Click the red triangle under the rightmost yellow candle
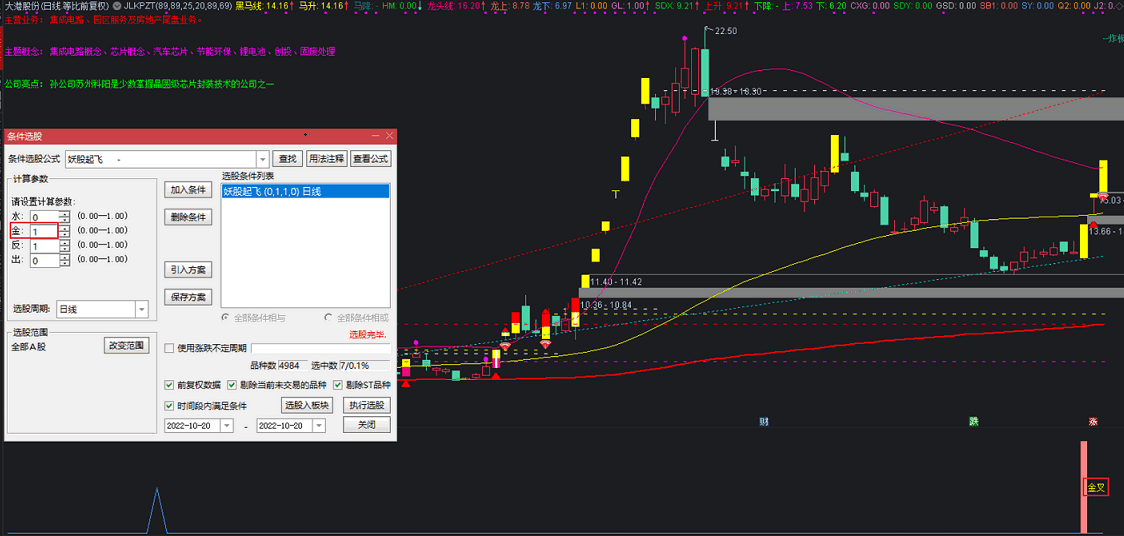The image size is (1124, 536). coord(1094,225)
